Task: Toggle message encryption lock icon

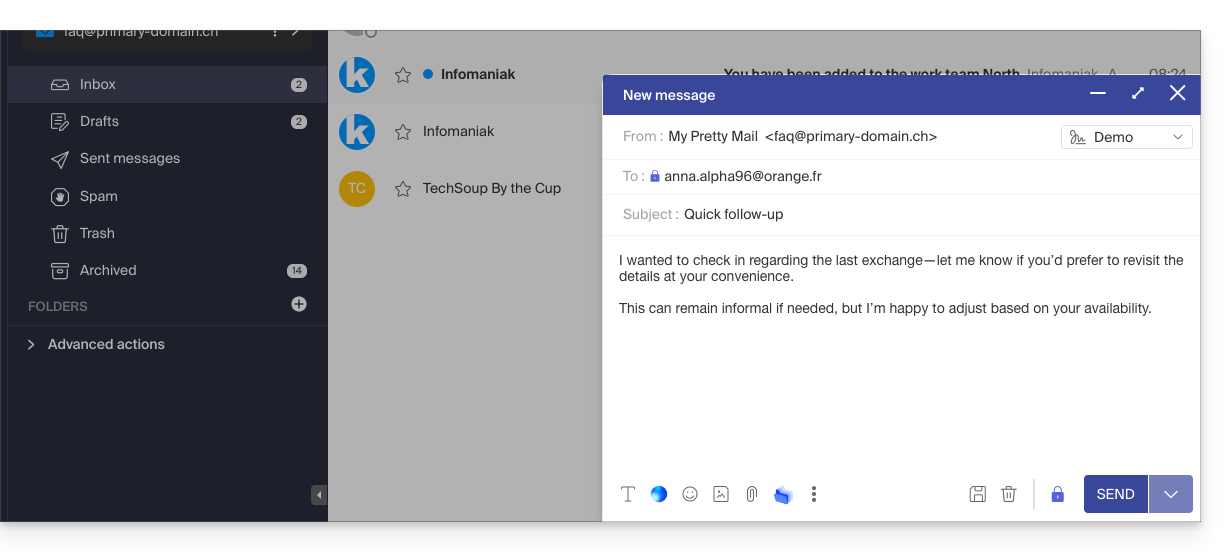Action: [1057, 494]
